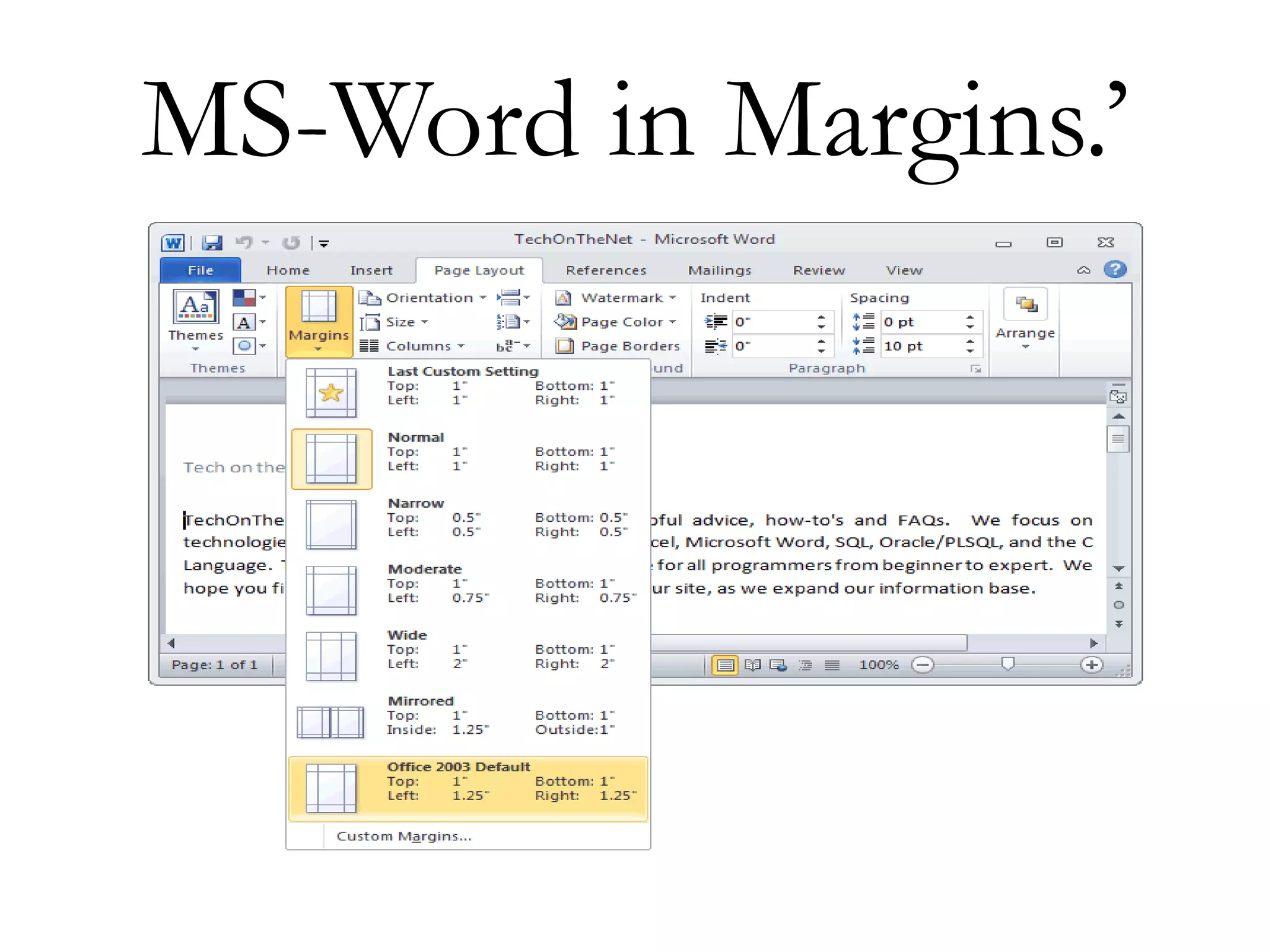Redo the last action

291,242
